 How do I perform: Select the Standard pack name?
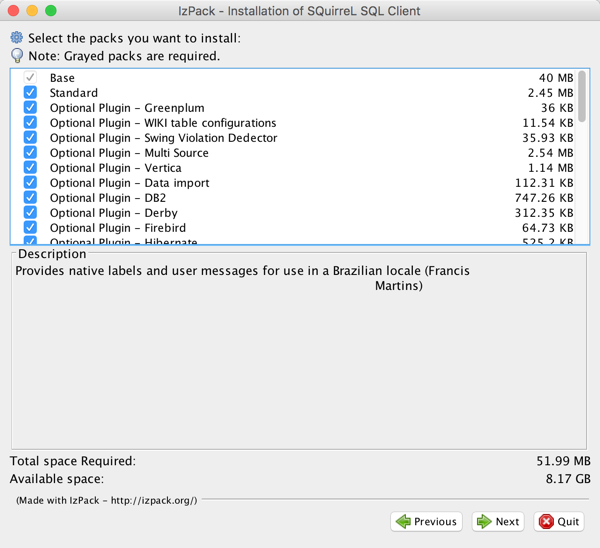click(x=73, y=93)
